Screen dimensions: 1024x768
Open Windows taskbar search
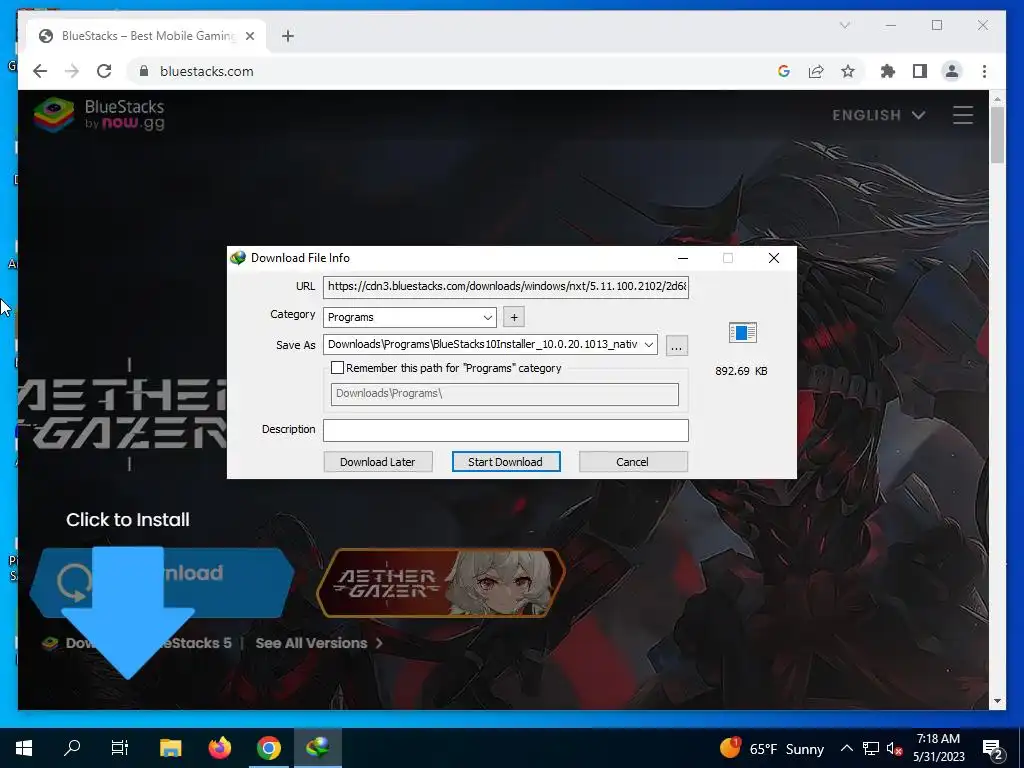tap(72, 748)
